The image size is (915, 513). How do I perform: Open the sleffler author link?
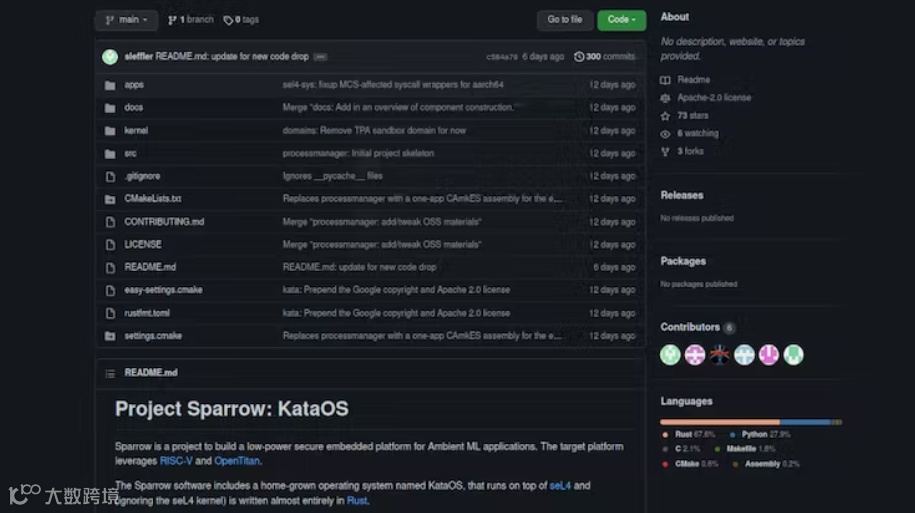[138, 57]
